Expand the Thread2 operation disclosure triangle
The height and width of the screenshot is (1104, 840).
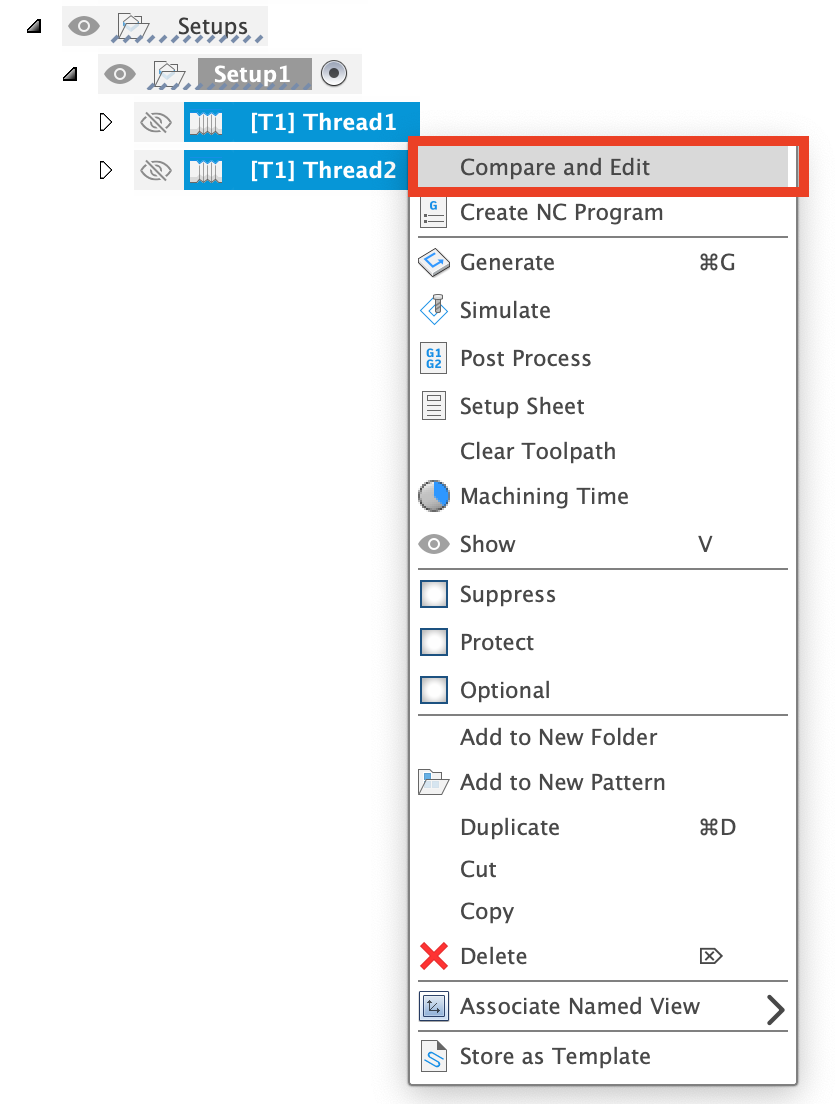pos(106,170)
